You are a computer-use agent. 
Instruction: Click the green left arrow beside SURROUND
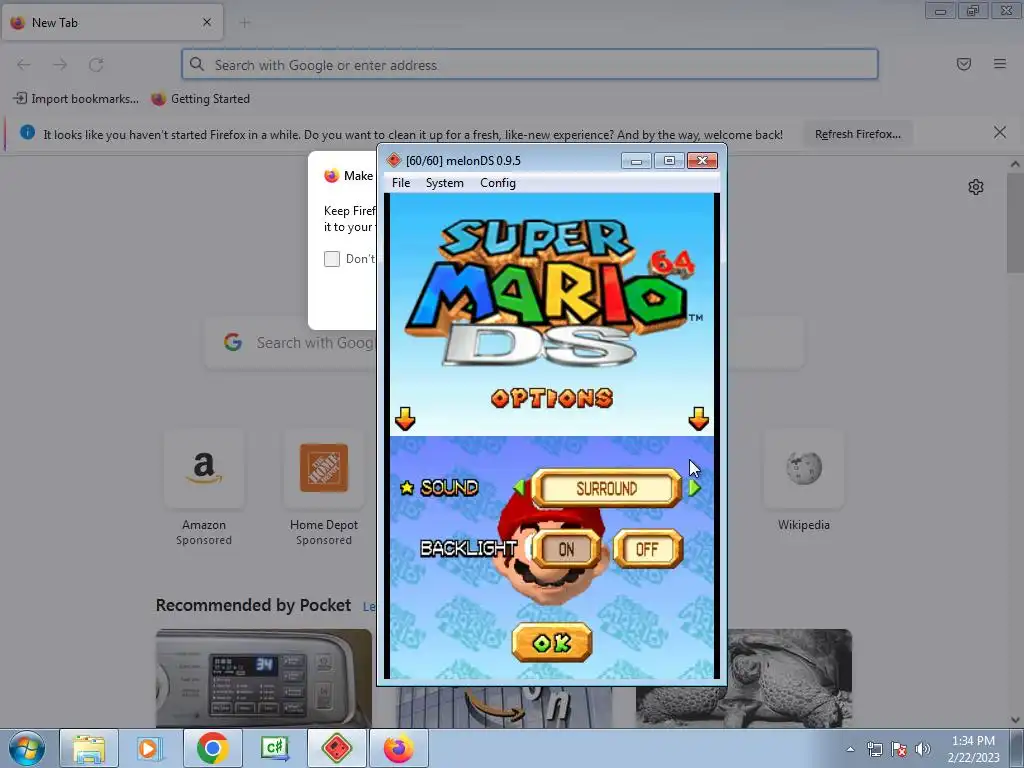tap(520, 488)
